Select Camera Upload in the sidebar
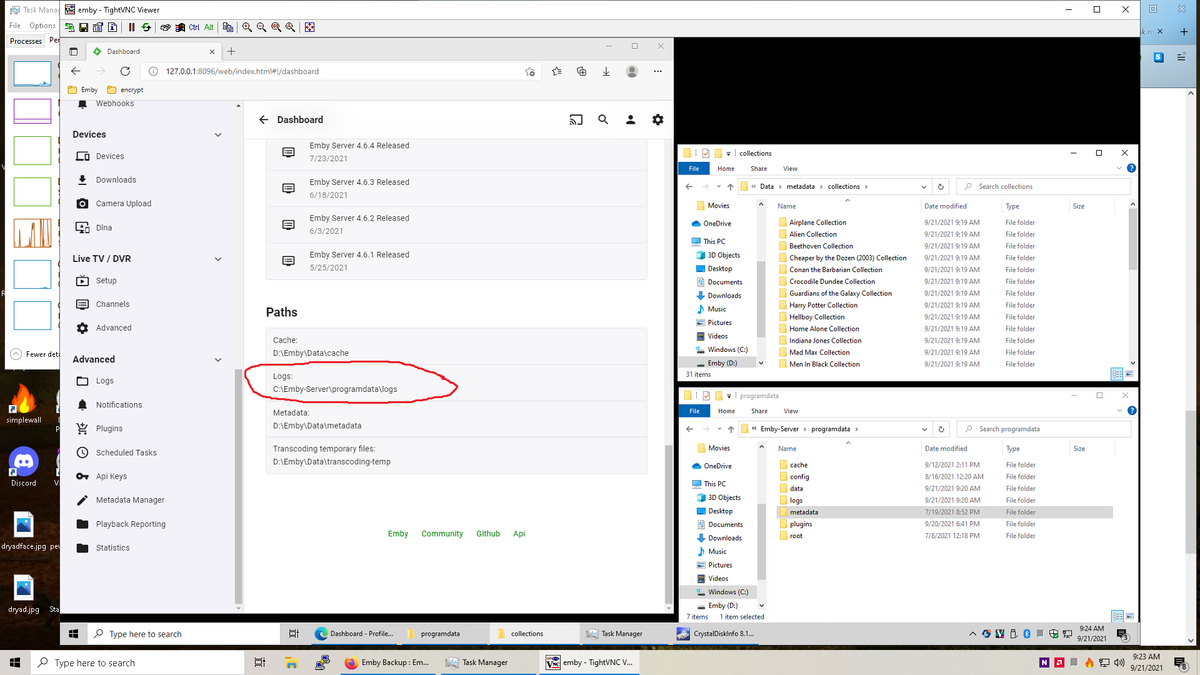The width and height of the screenshot is (1200, 675). click(123, 203)
